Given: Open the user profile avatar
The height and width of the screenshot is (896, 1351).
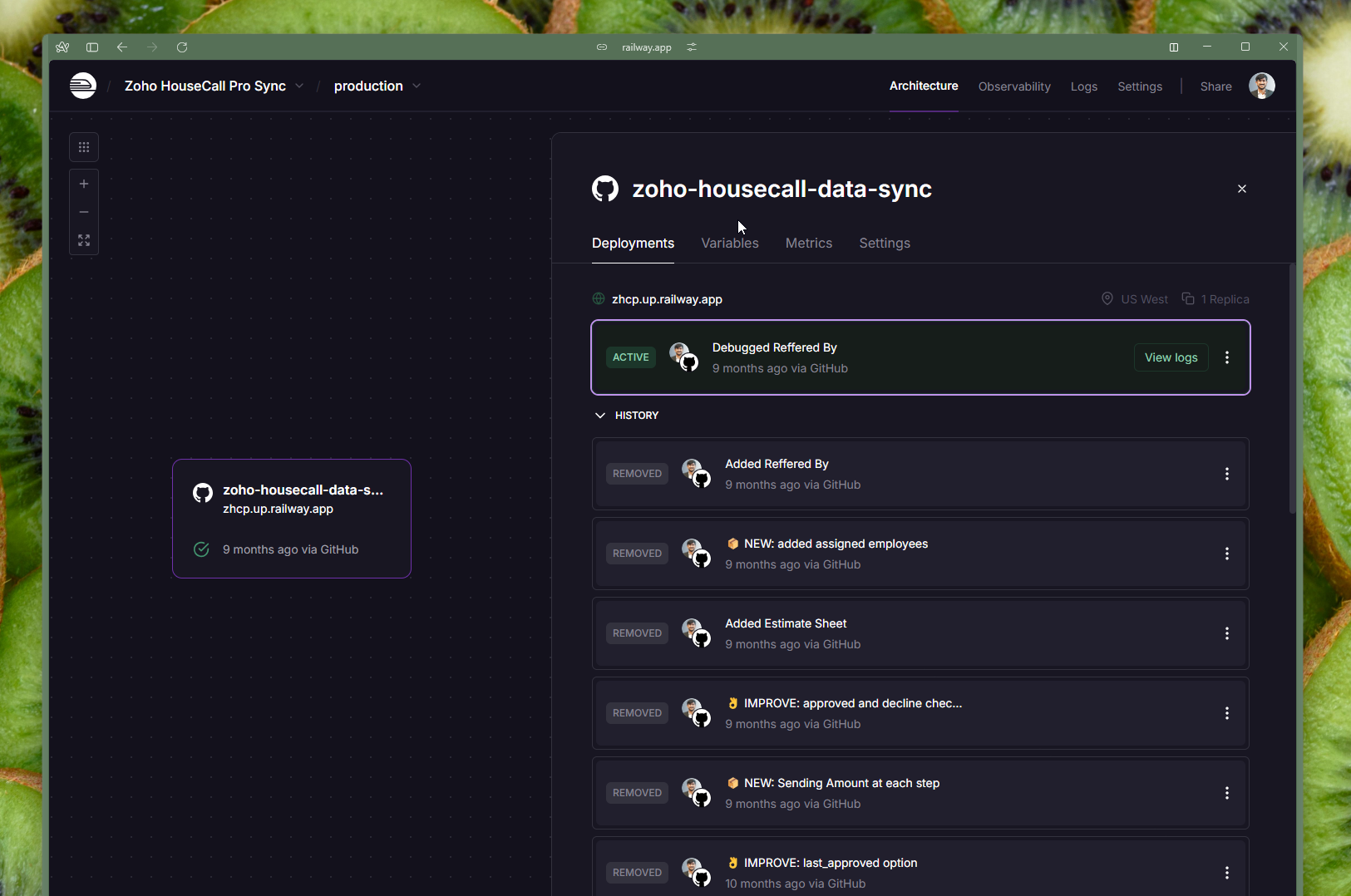Looking at the screenshot, I should (x=1262, y=86).
